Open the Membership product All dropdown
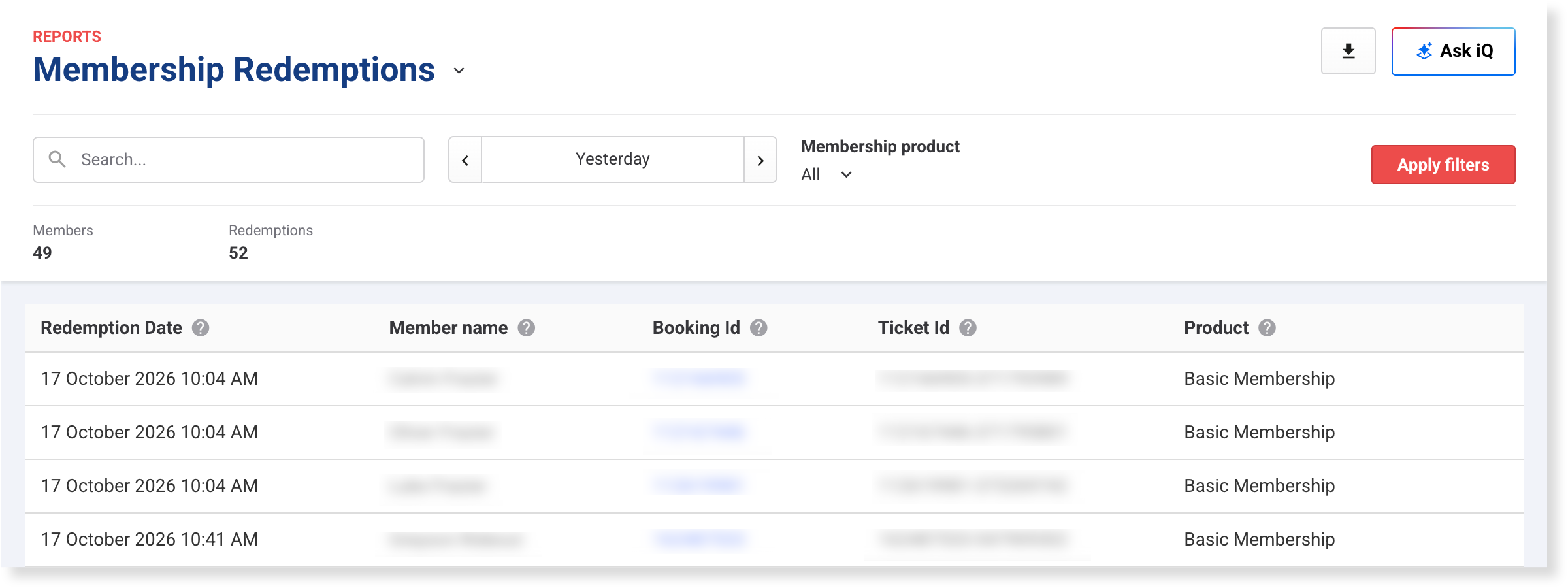 coord(826,174)
